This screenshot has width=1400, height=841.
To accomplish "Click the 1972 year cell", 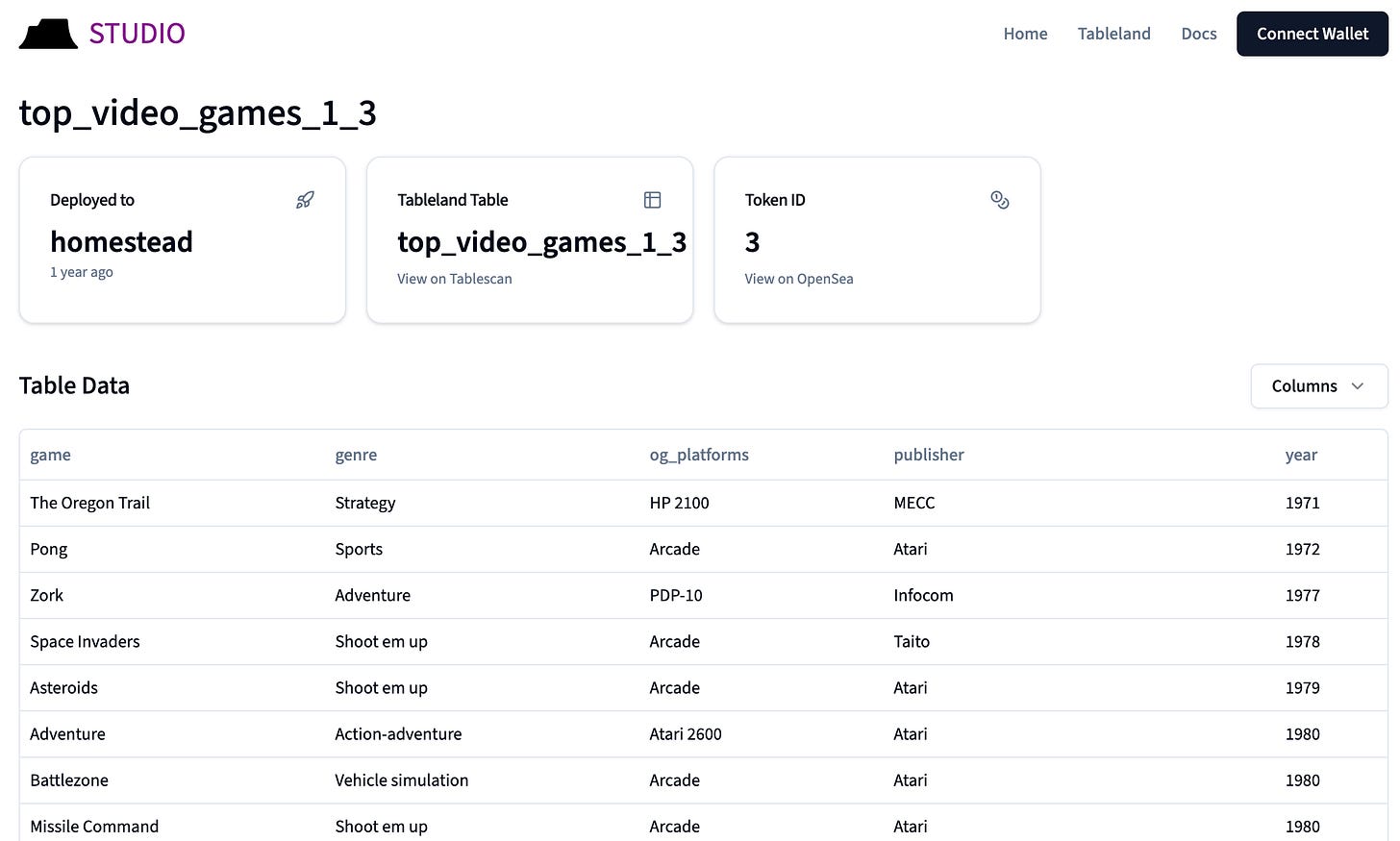I will tap(1302, 549).
